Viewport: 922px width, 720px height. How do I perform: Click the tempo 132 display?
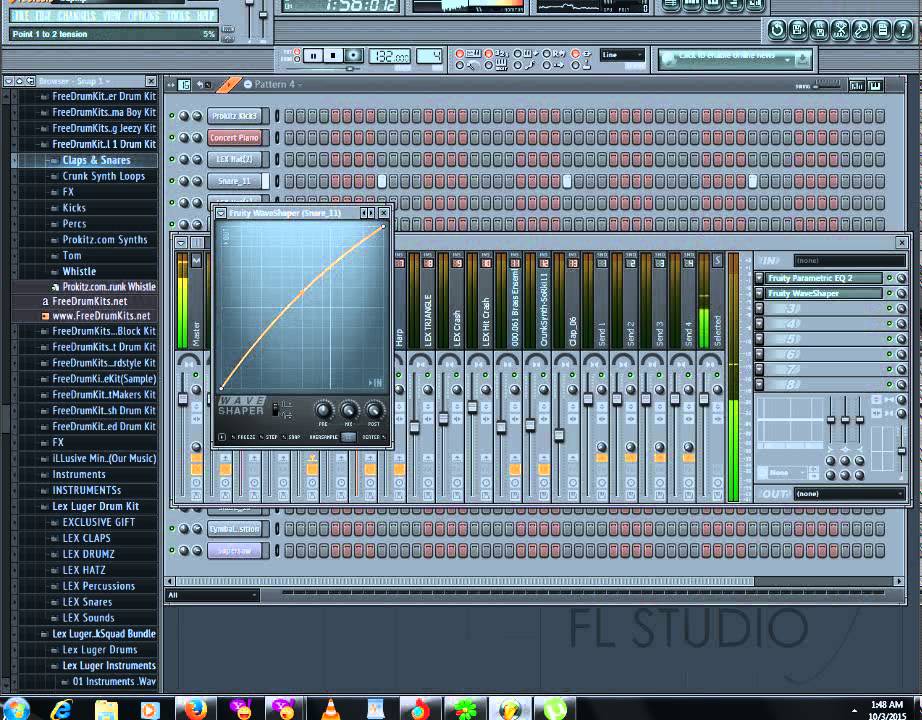tap(389, 56)
